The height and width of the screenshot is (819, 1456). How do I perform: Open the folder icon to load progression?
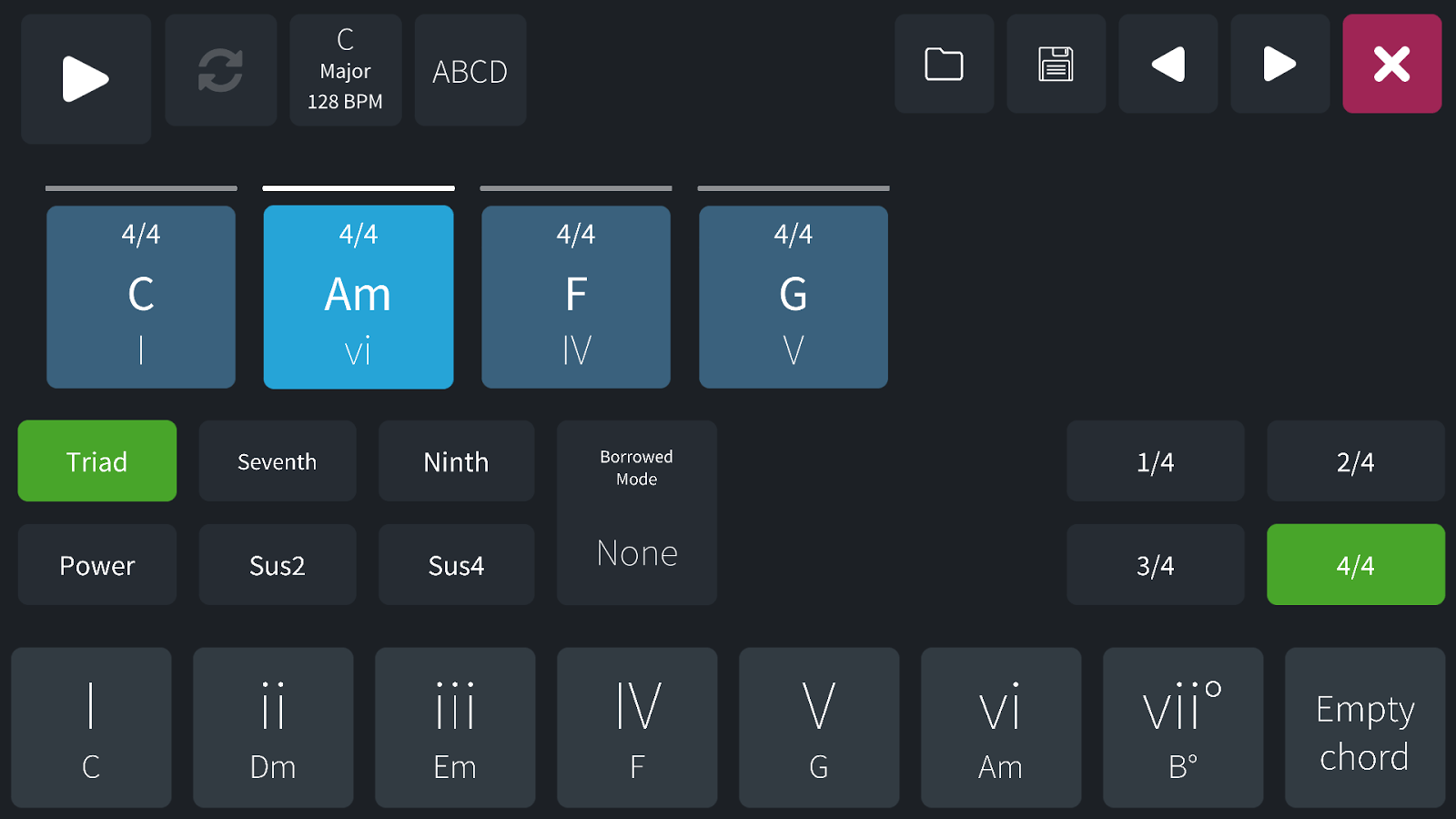pyautogui.click(x=944, y=65)
